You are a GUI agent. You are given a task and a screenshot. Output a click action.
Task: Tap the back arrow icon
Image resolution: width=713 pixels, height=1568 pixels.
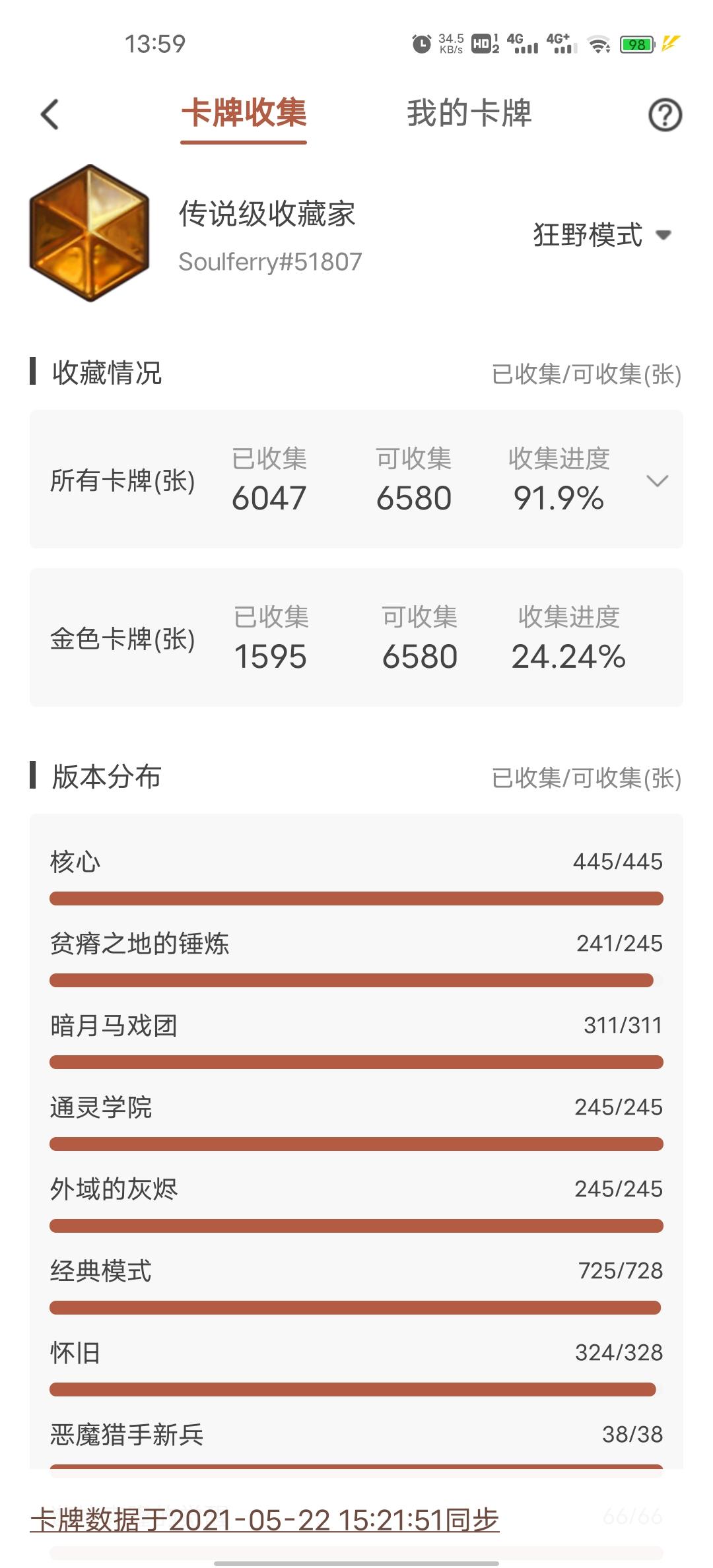click(50, 114)
